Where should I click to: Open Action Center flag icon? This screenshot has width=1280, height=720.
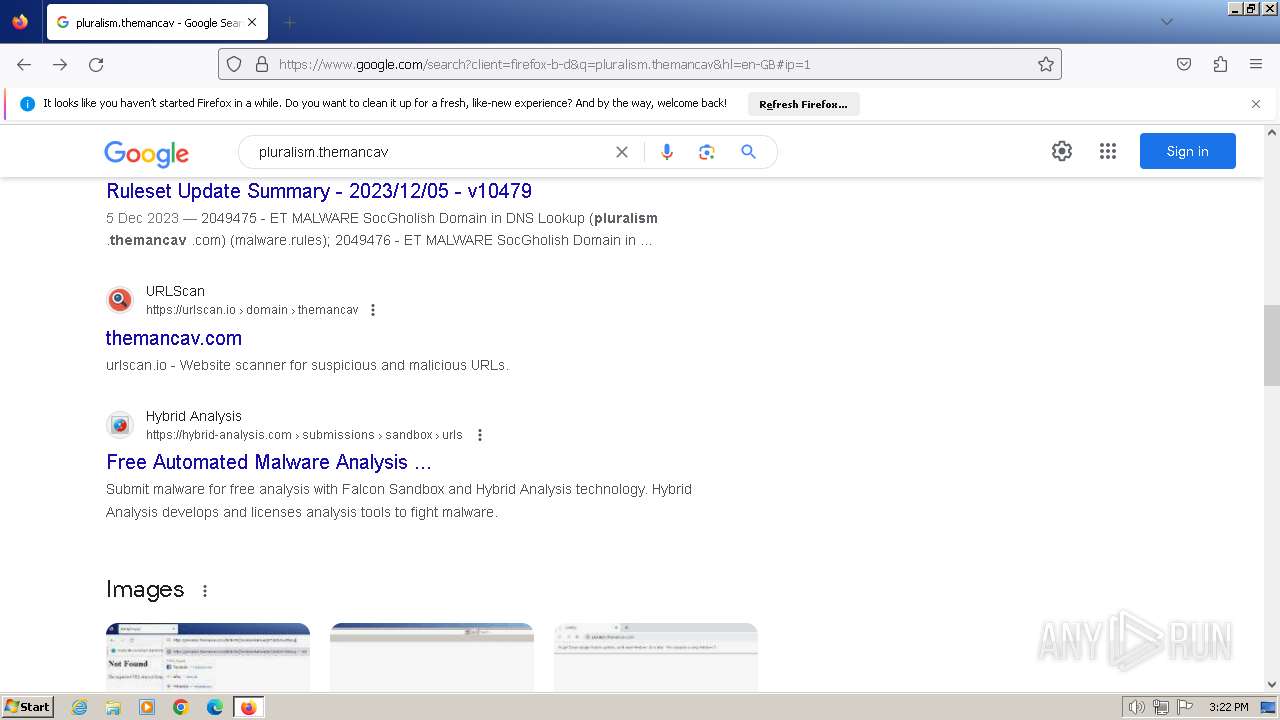(1183, 707)
